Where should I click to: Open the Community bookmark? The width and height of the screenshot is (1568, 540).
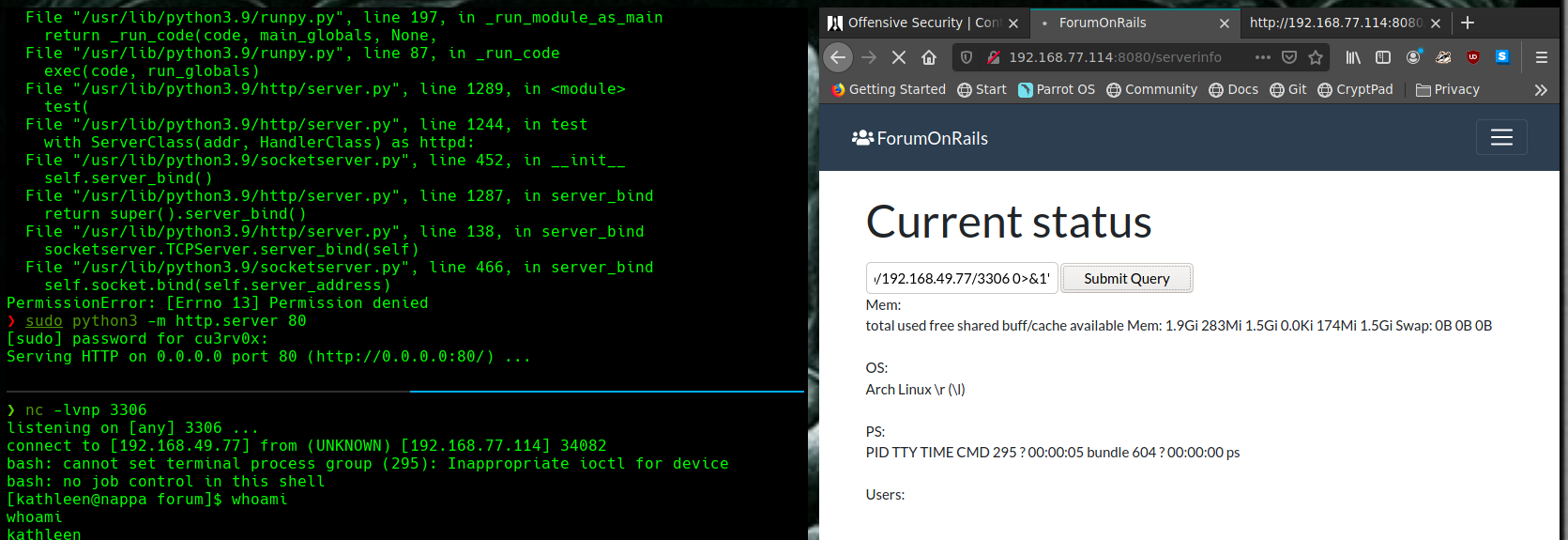click(x=1151, y=90)
